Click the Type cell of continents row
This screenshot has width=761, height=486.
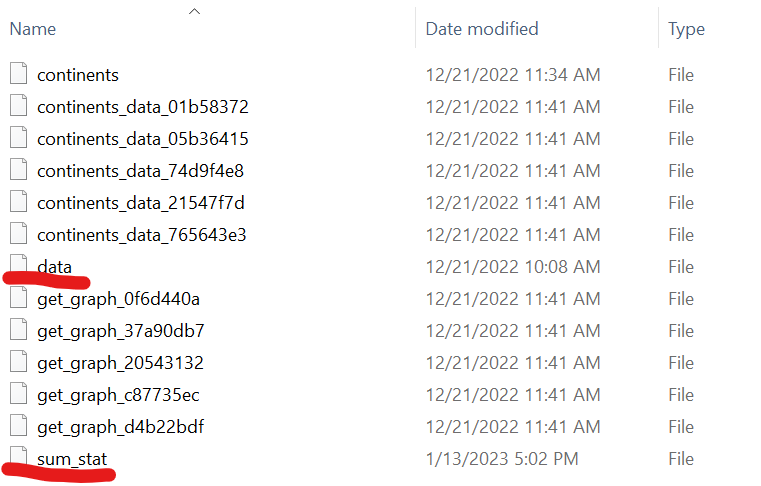click(681, 74)
